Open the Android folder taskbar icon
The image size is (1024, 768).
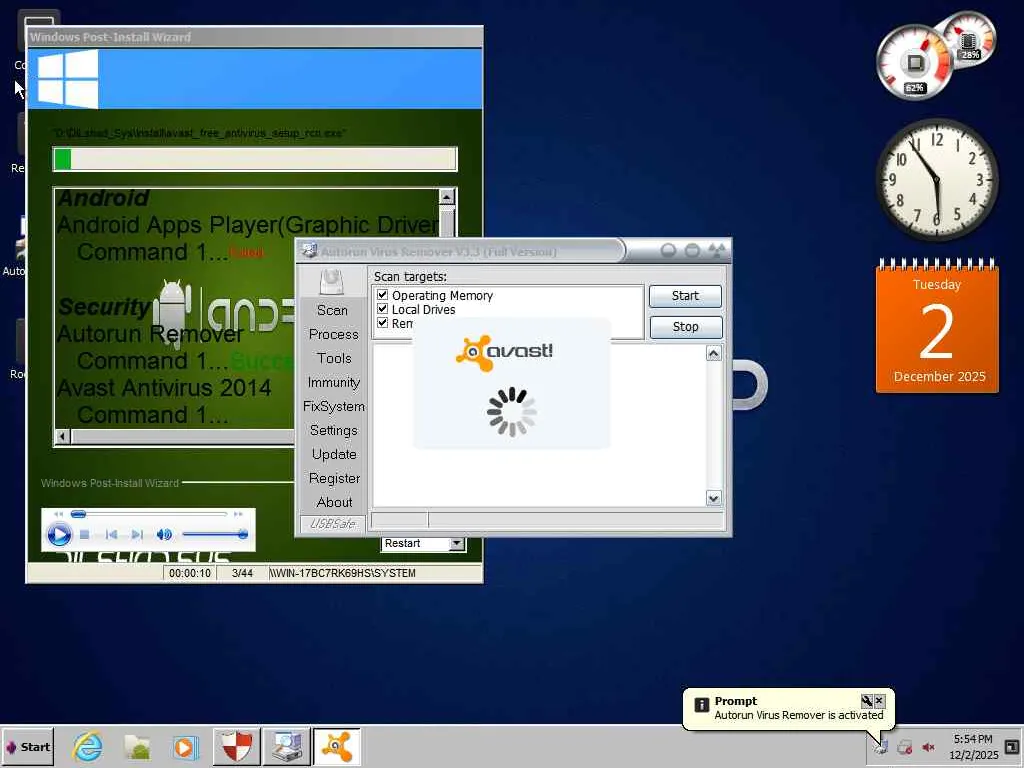tap(138, 746)
